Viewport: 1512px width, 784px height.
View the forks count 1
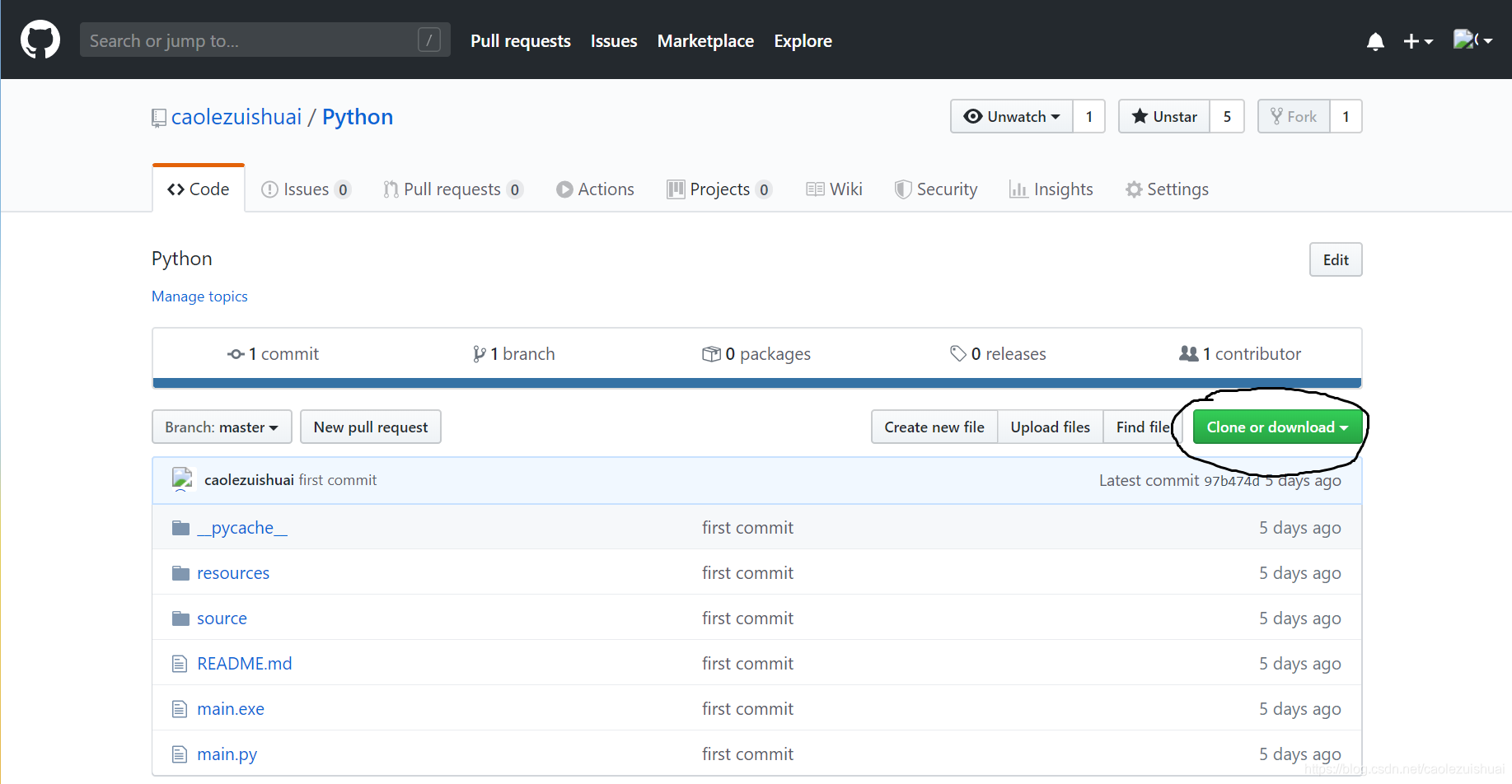(1346, 116)
